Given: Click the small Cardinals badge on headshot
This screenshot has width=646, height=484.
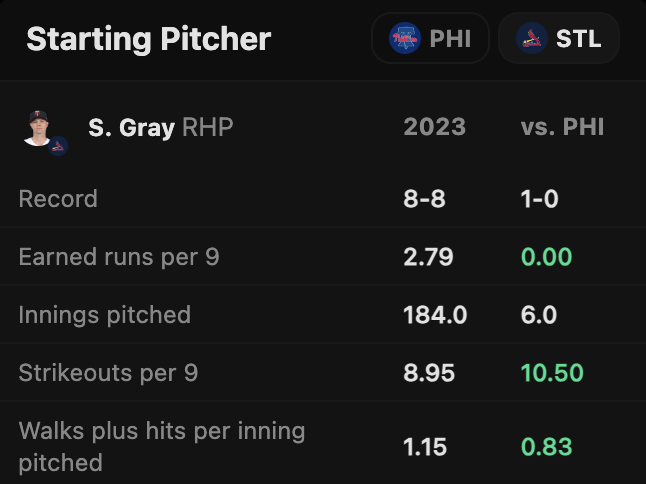Looking at the screenshot, I should click(59, 146).
